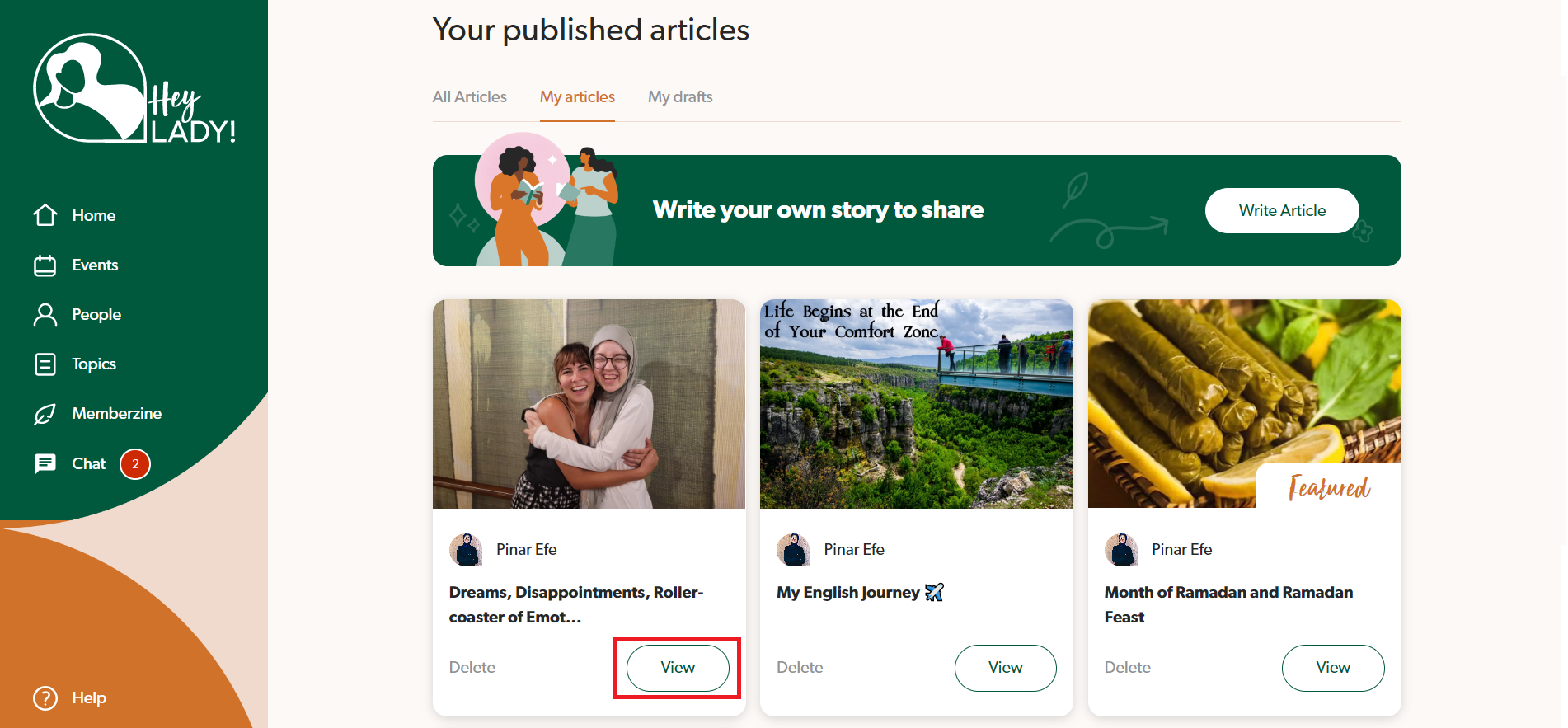Screen dimensions: 1568x728
Task: Delete the Month of Ramadan article
Action: pyautogui.click(x=1127, y=668)
